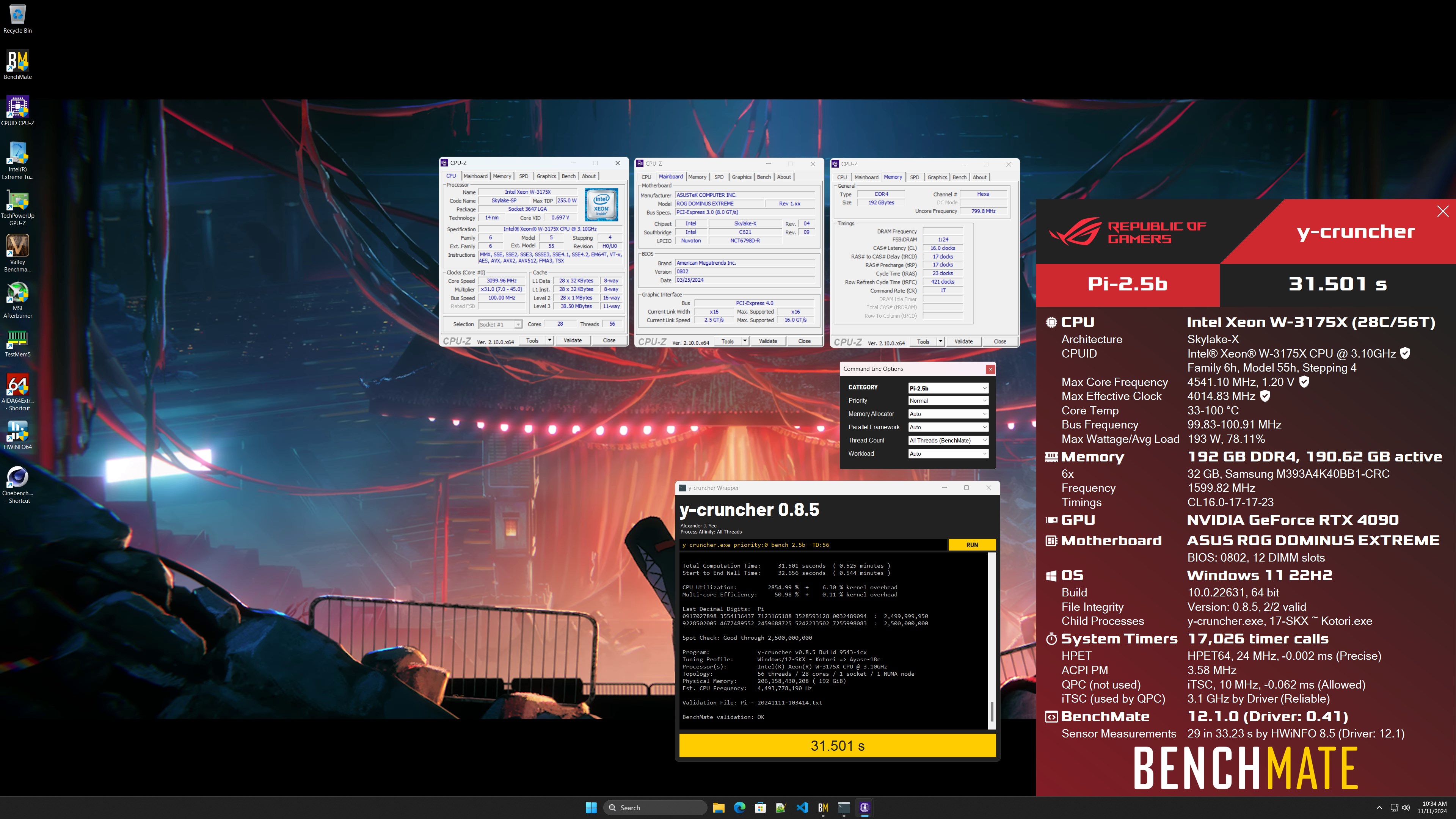
Task: Open the Intel Extreme Tuning desktop shortcut
Action: pyautogui.click(x=17, y=160)
